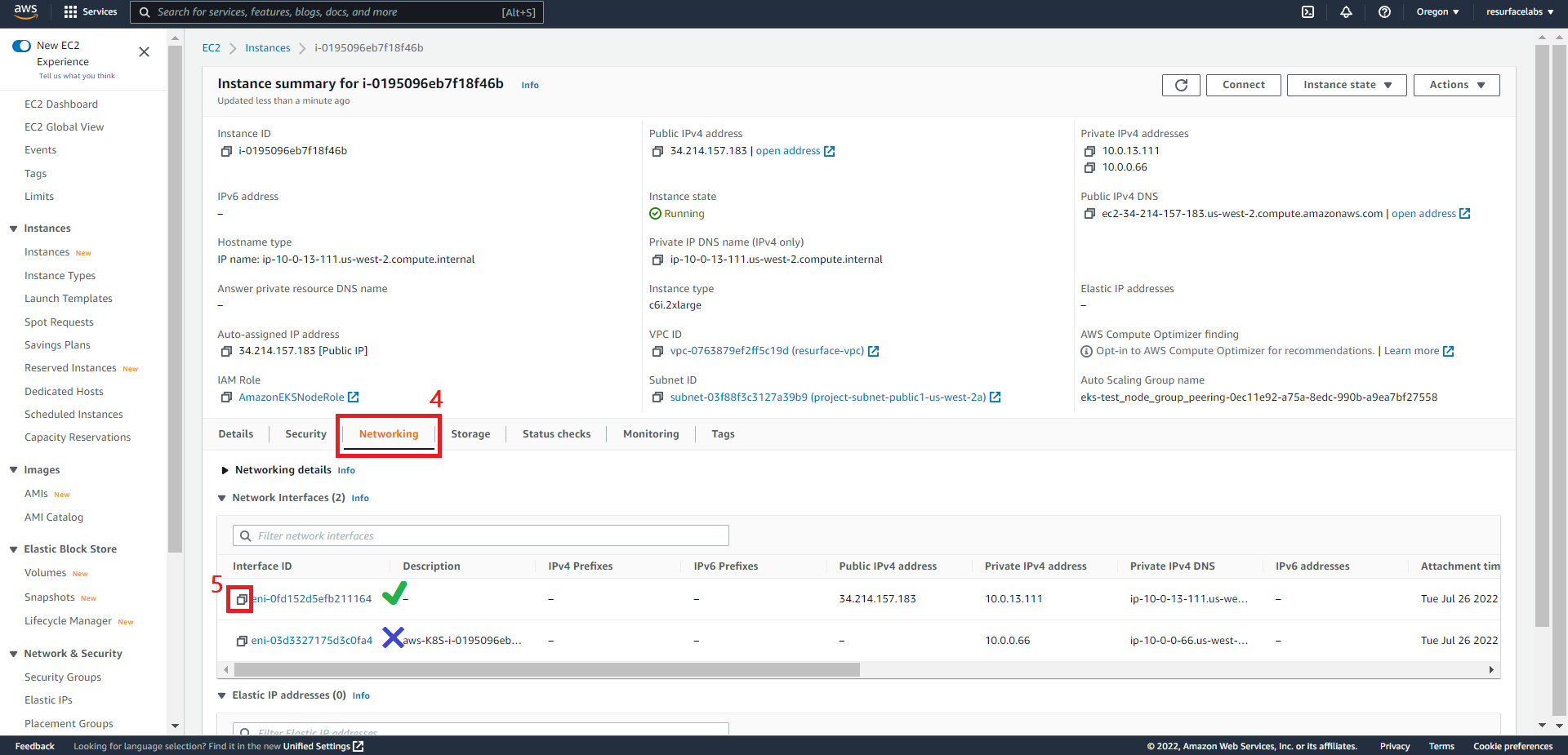The height and width of the screenshot is (755, 1568).
Task: Copy the auto-assigned IP address
Action: [226, 351]
